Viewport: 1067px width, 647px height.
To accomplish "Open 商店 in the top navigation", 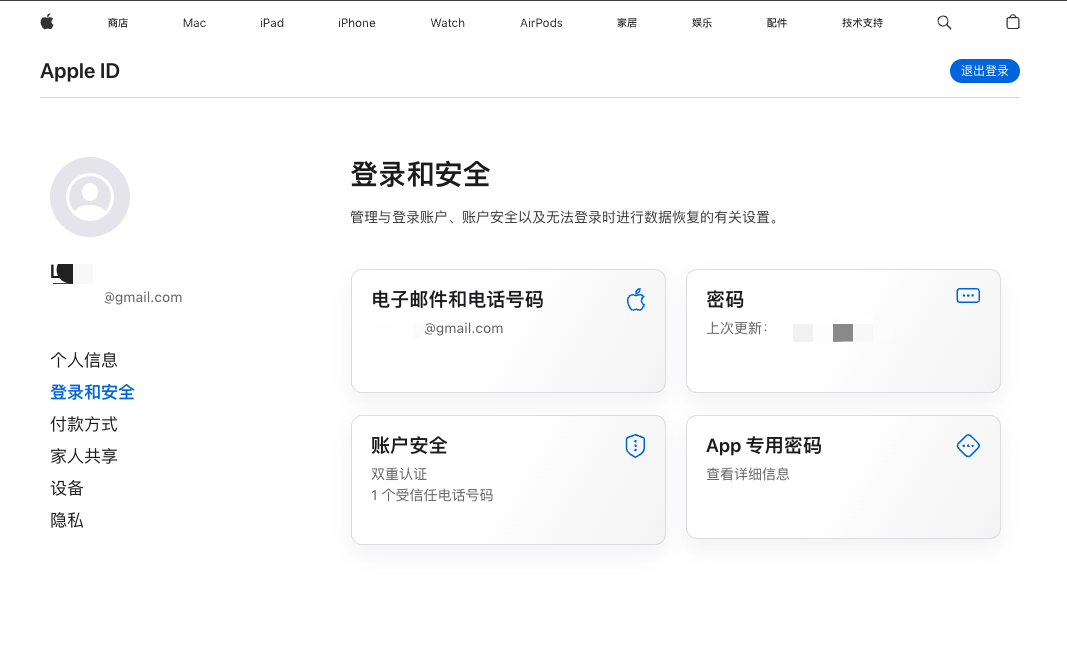I will coord(118,23).
